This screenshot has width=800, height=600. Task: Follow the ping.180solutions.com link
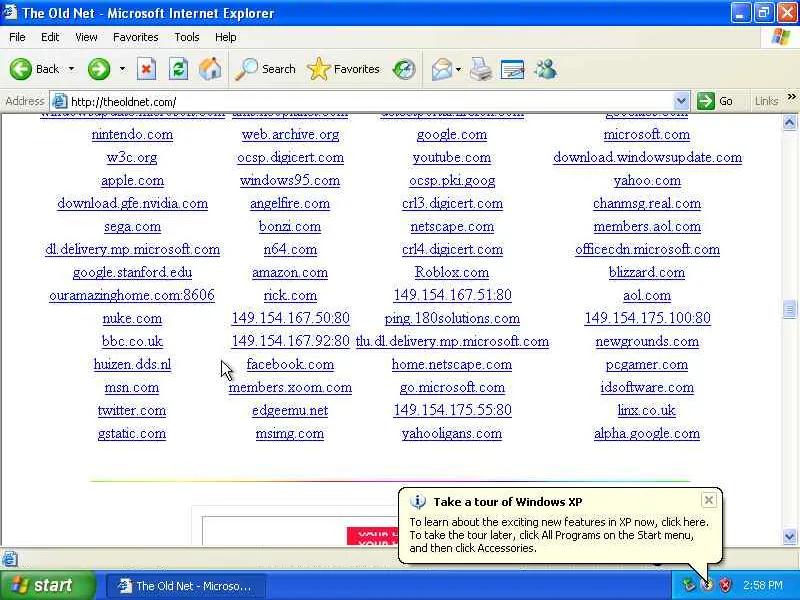click(x=452, y=318)
